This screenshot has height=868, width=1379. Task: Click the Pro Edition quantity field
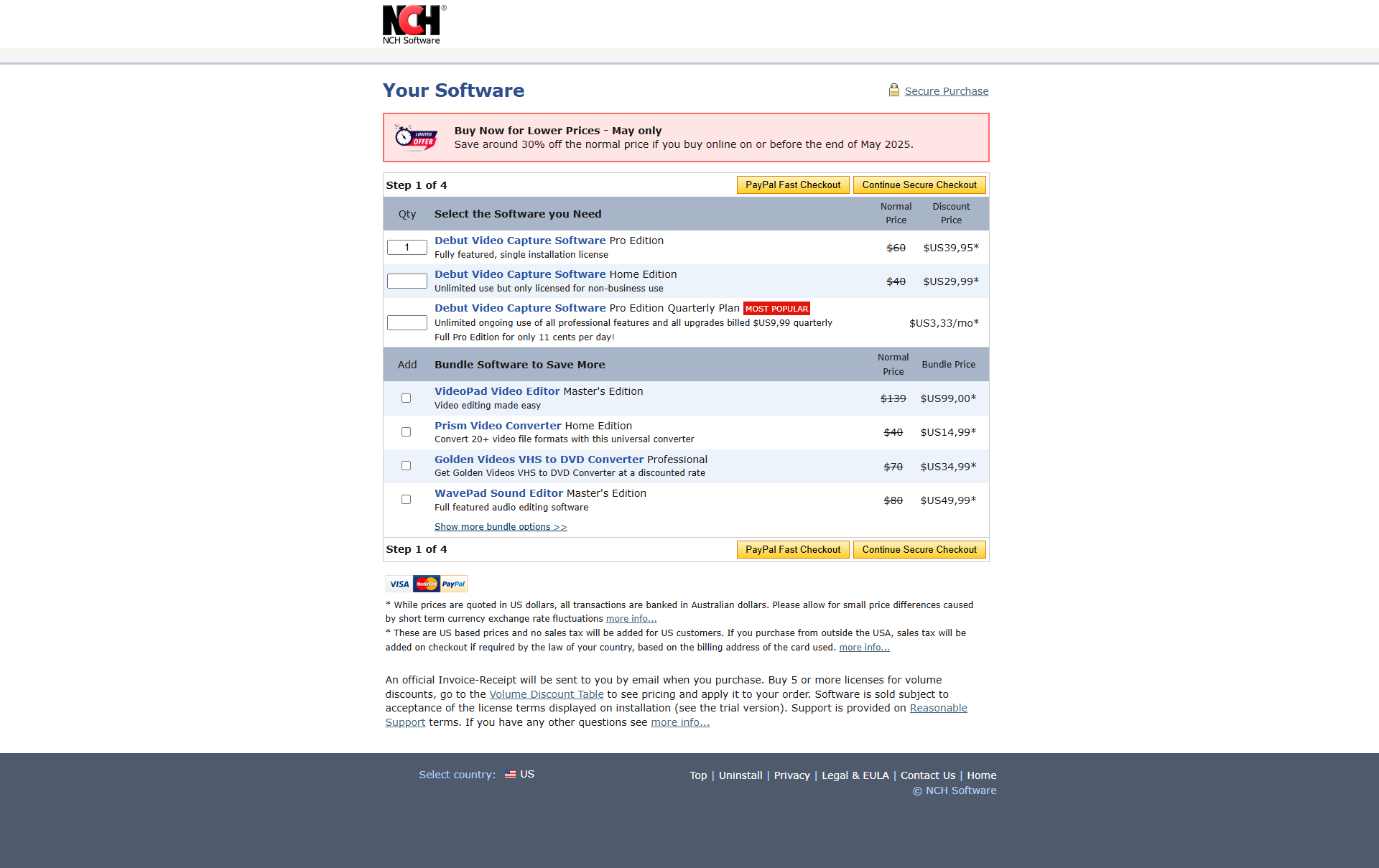tap(407, 247)
